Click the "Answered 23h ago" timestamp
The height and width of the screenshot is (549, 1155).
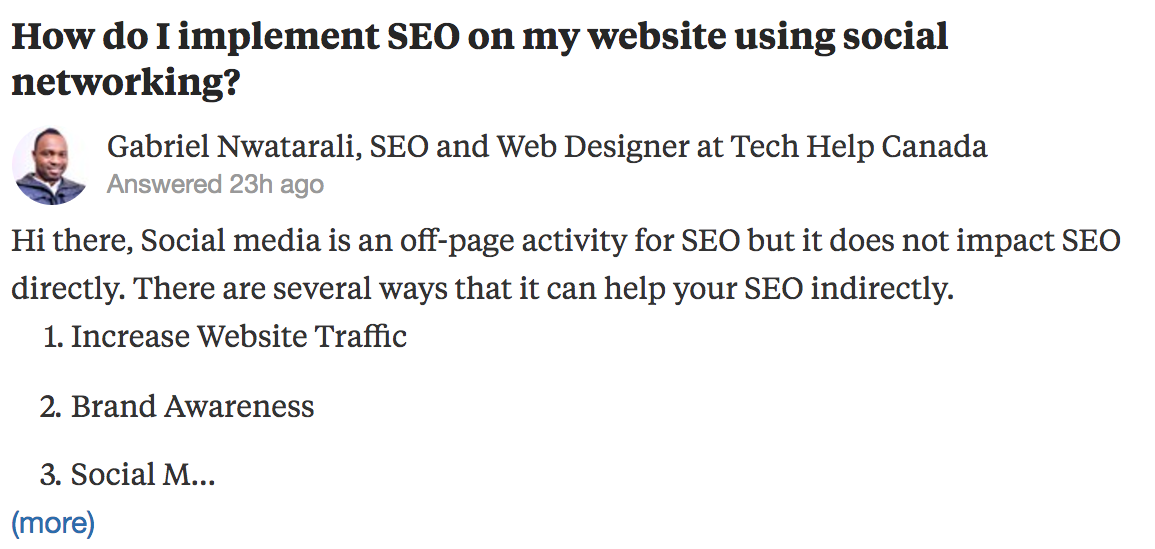[215, 185]
